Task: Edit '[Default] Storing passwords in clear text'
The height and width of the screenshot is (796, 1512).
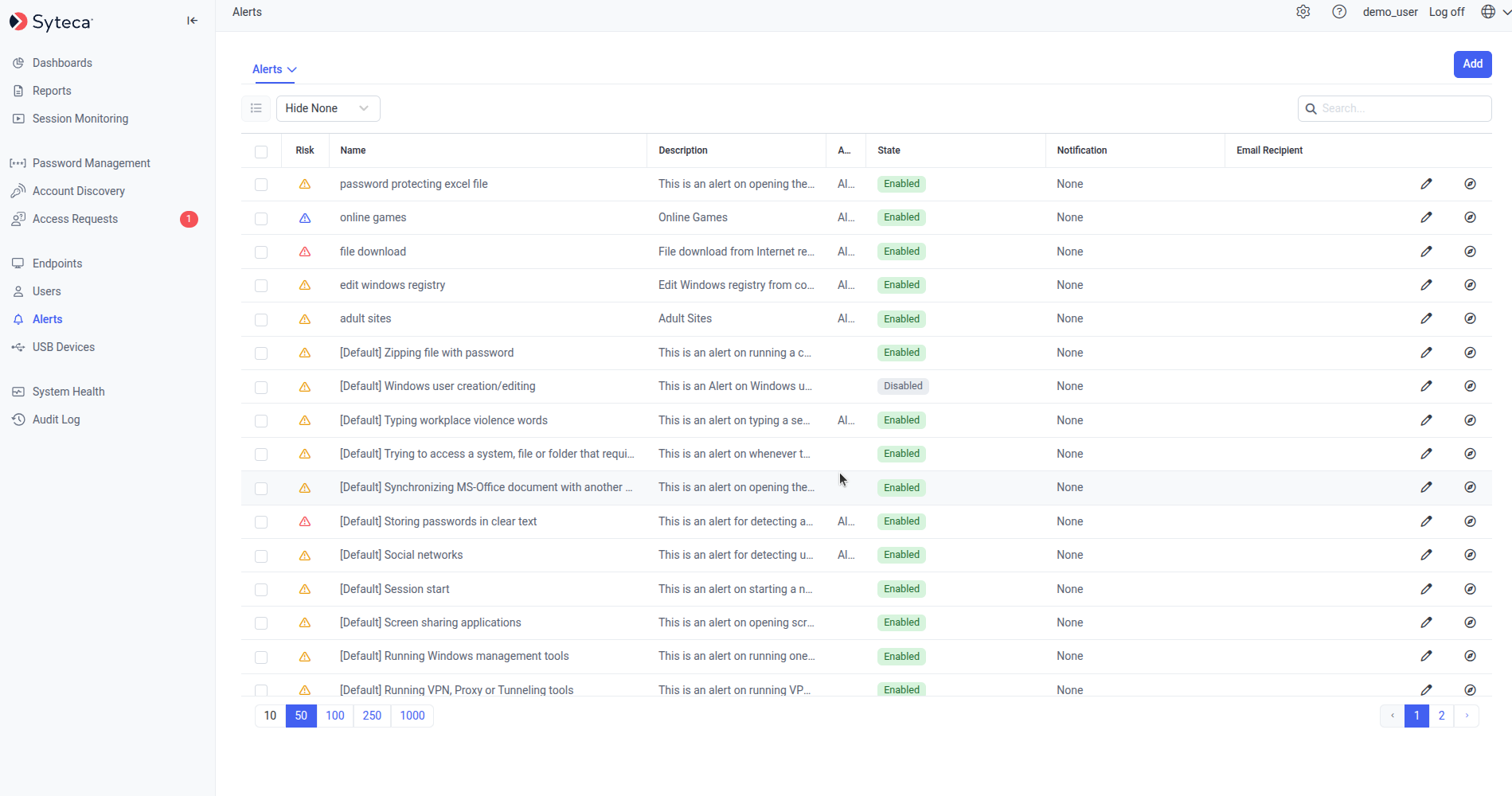Action: (x=1426, y=521)
